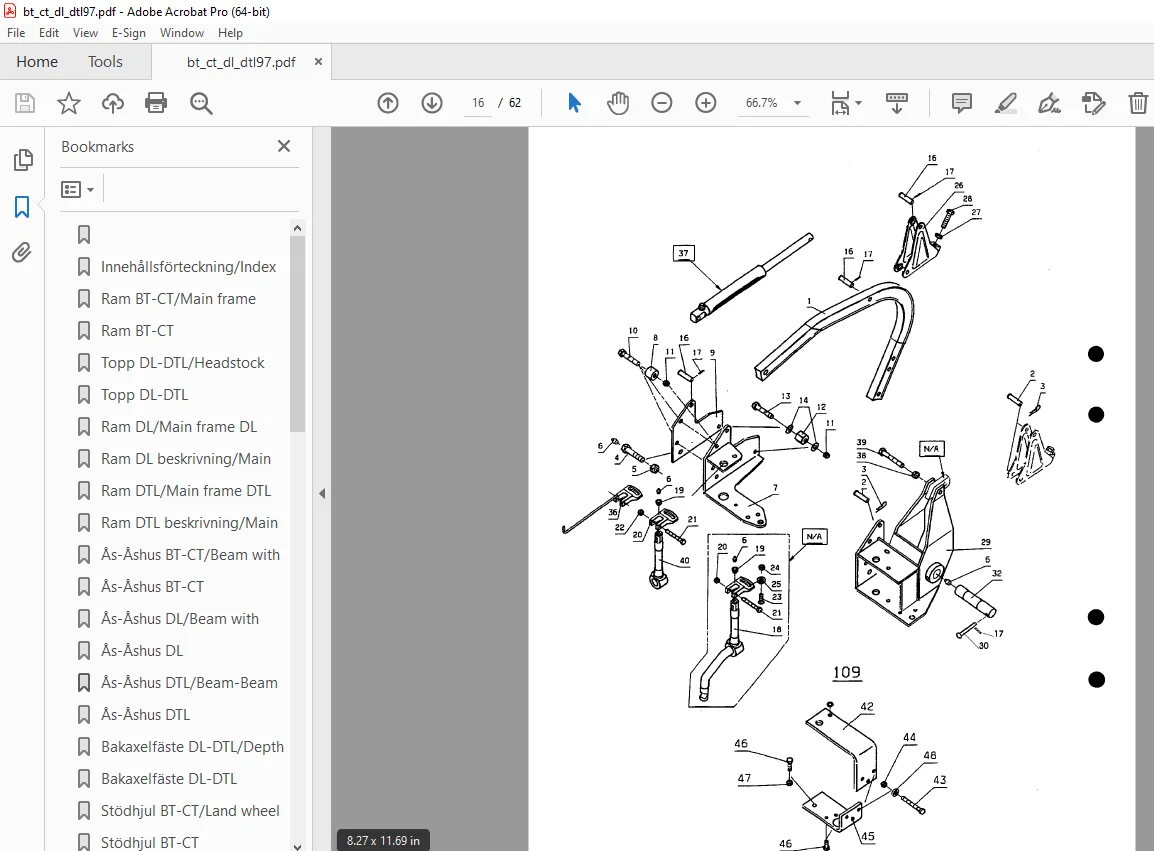Click the page number input field
The width and height of the screenshot is (1154, 851).
(x=478, y=103)
